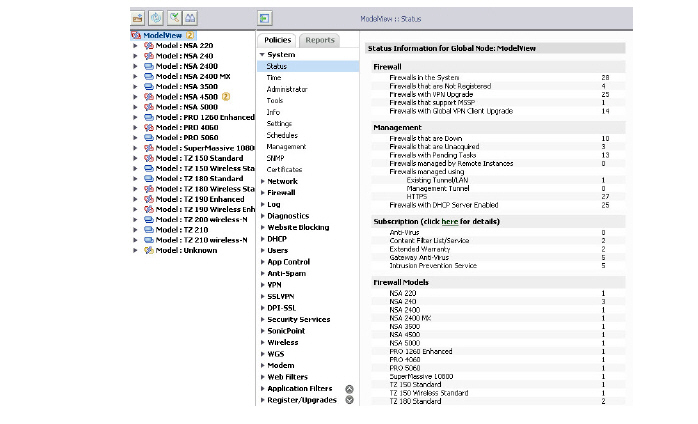Select the ModelView root node label

coord(162,35)
